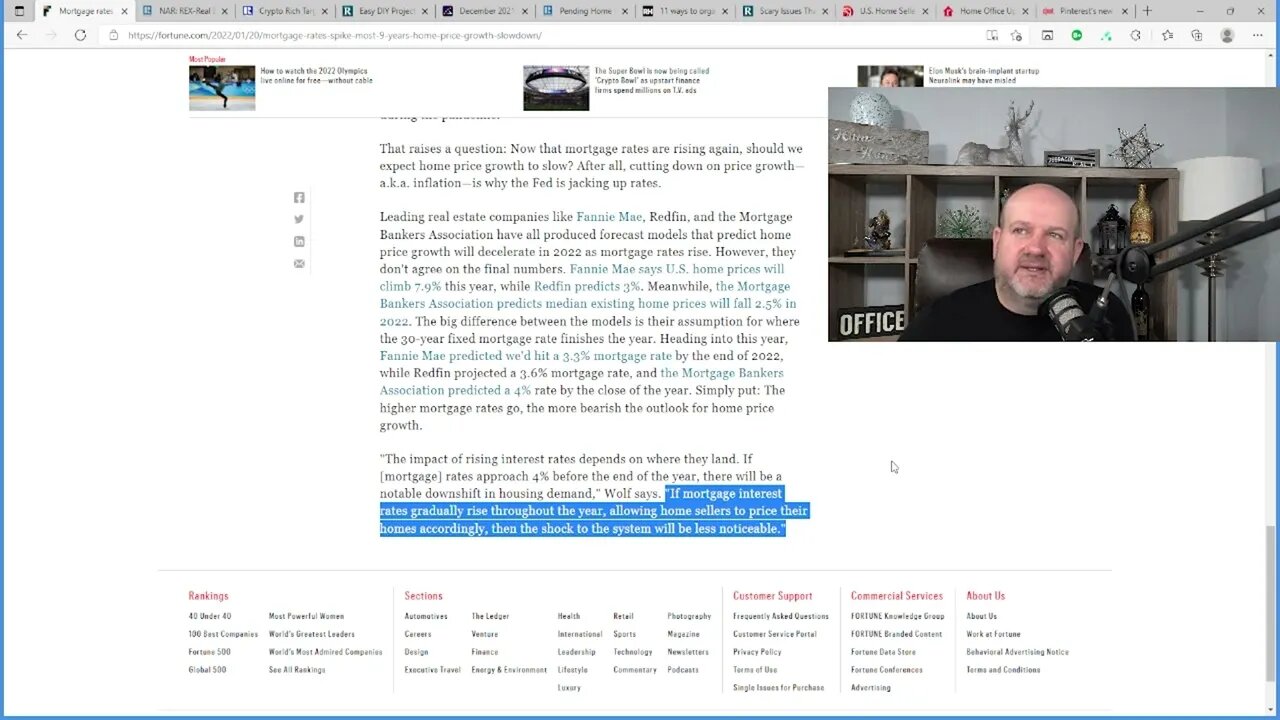The image size is (1280, 720).
Task: Open 'Privacy Policy' footer link
Action: pyautogui.click(x=757, y=652)
